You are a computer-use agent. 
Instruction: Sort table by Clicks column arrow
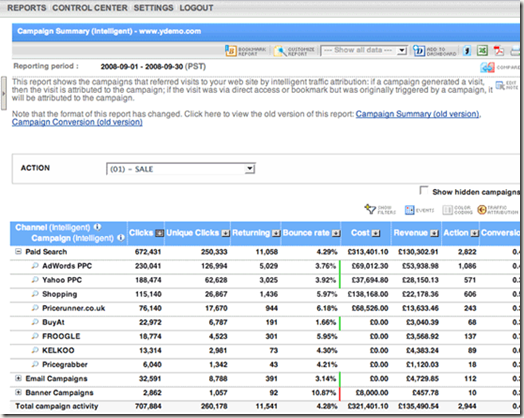(x=160, y=233)
